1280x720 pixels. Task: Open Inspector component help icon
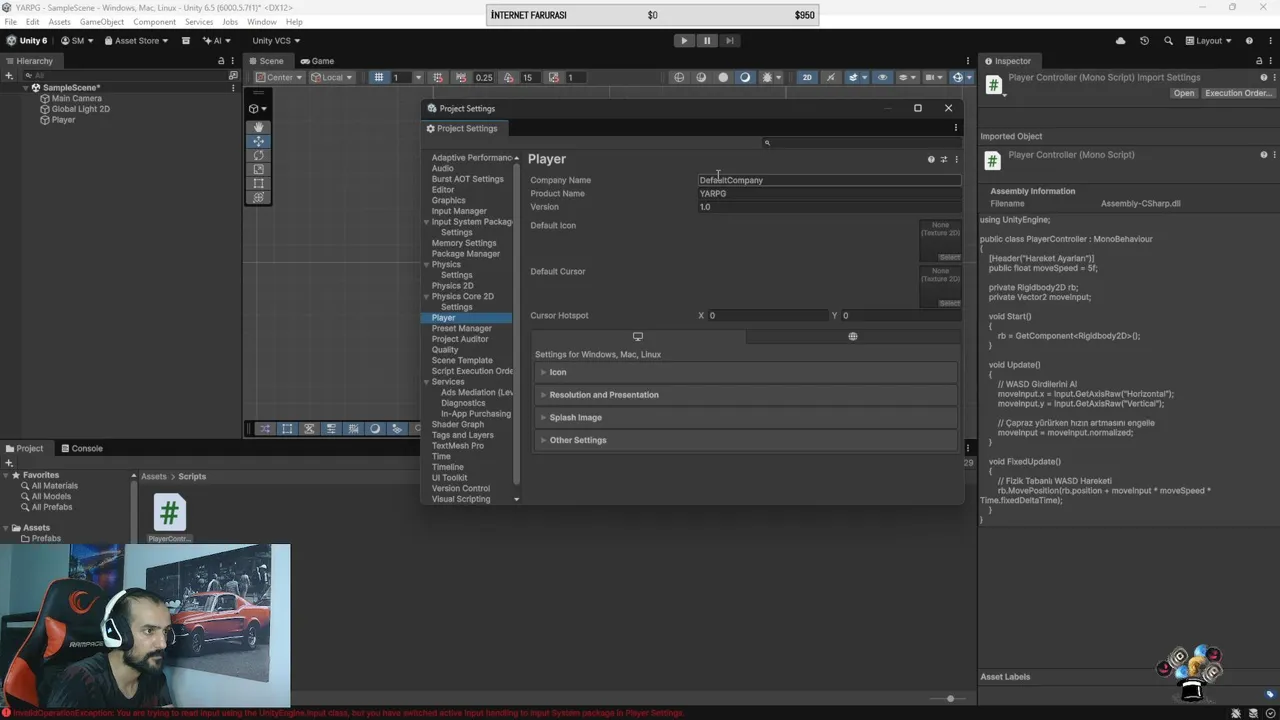coord(1263,155)
